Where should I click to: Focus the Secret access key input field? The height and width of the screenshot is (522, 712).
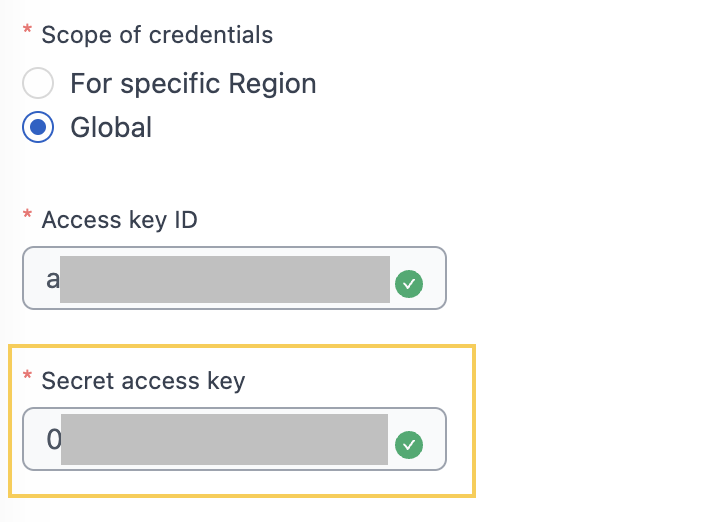(234, 439)
